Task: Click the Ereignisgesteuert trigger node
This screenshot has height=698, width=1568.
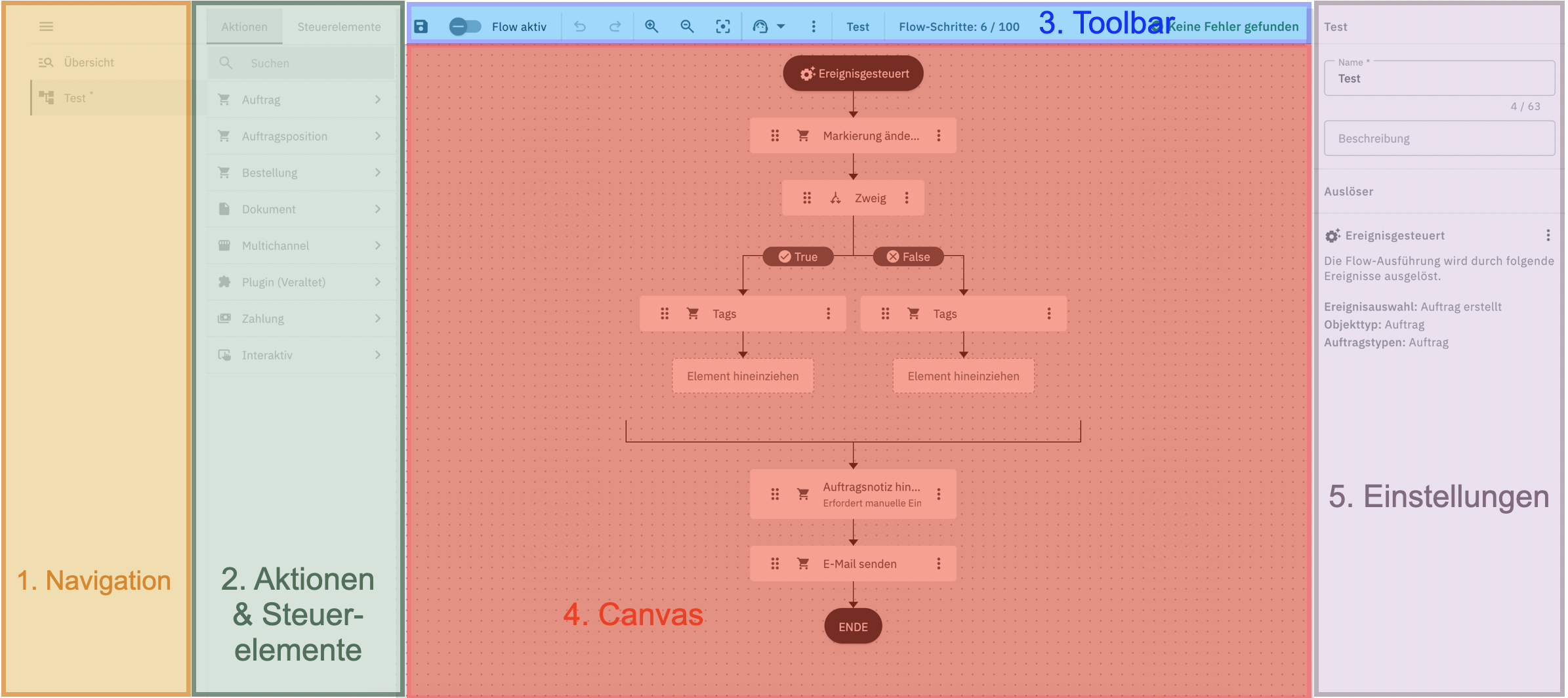Action: [853, 73]
